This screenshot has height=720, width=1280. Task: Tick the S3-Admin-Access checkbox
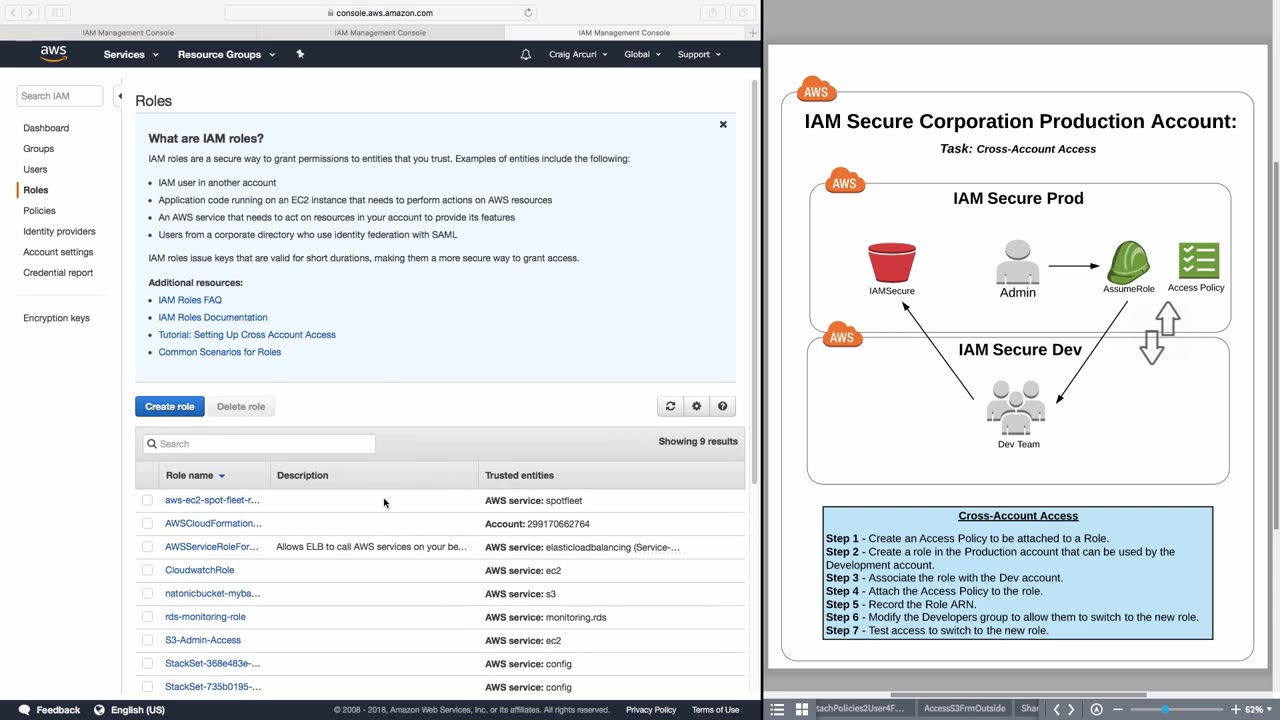147,640
